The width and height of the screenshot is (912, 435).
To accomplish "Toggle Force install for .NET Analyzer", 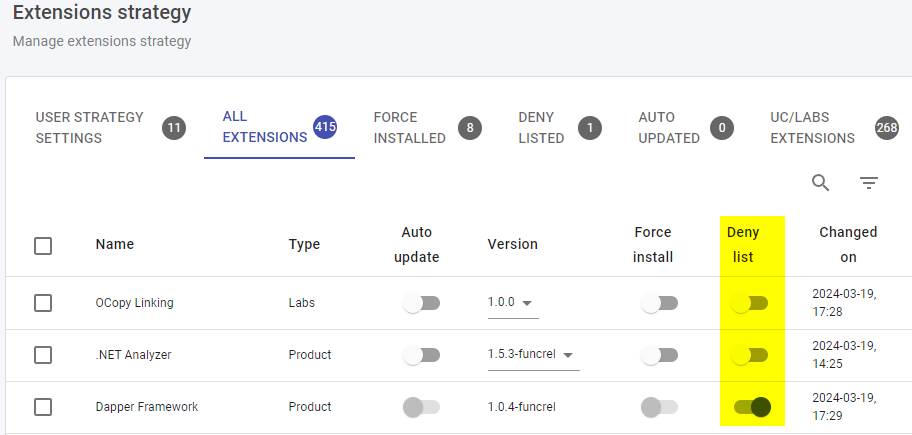I will coord(659,355).
